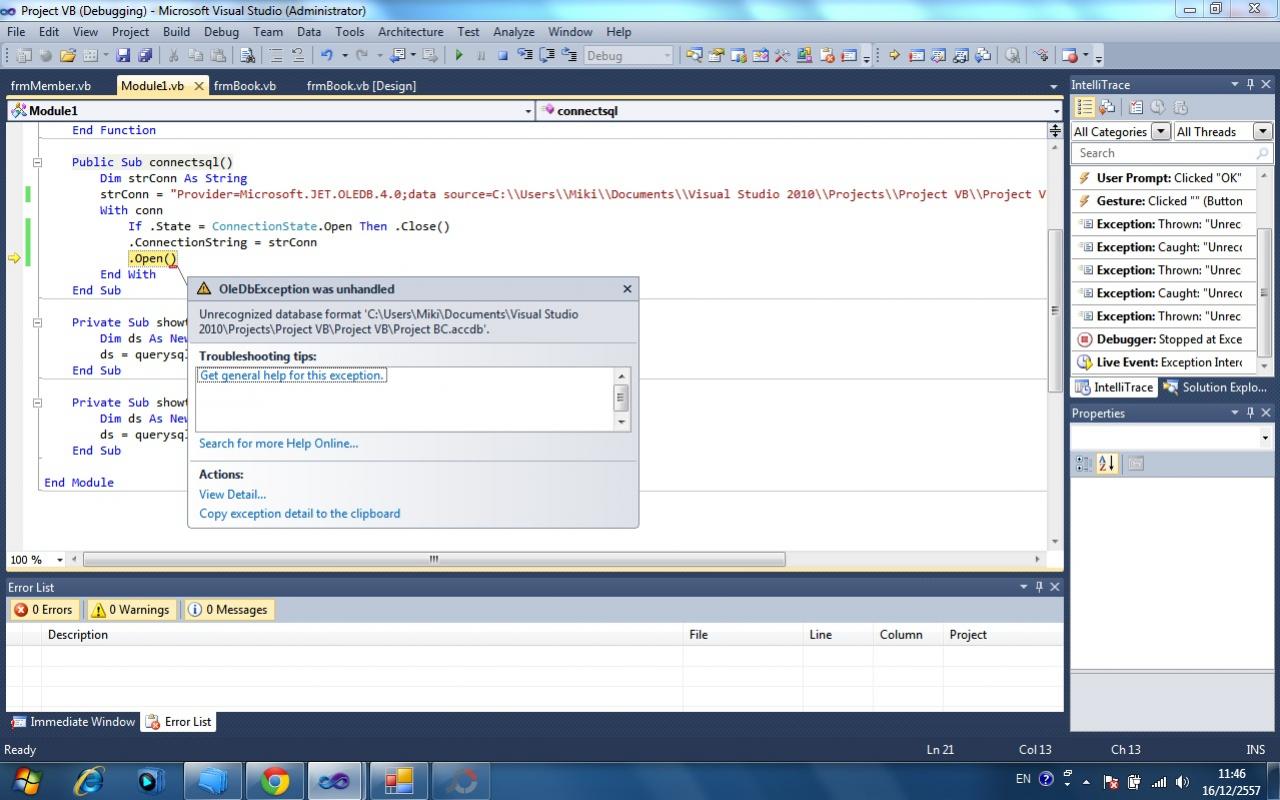Click Copy exception detail to the clipboard
The height and width of the screenshot is (800, 1280).
(x=299, y=513)
